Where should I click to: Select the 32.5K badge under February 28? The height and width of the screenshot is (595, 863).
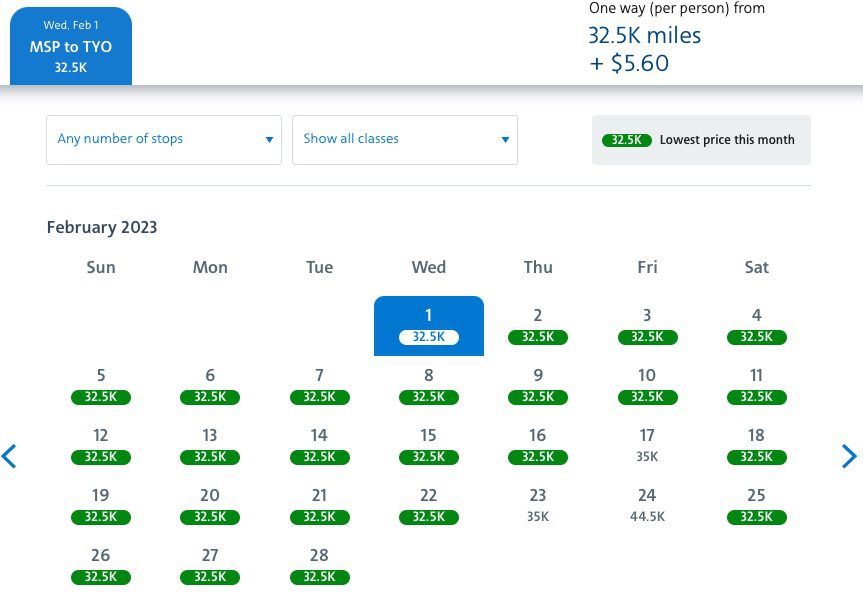coord(319,577)
